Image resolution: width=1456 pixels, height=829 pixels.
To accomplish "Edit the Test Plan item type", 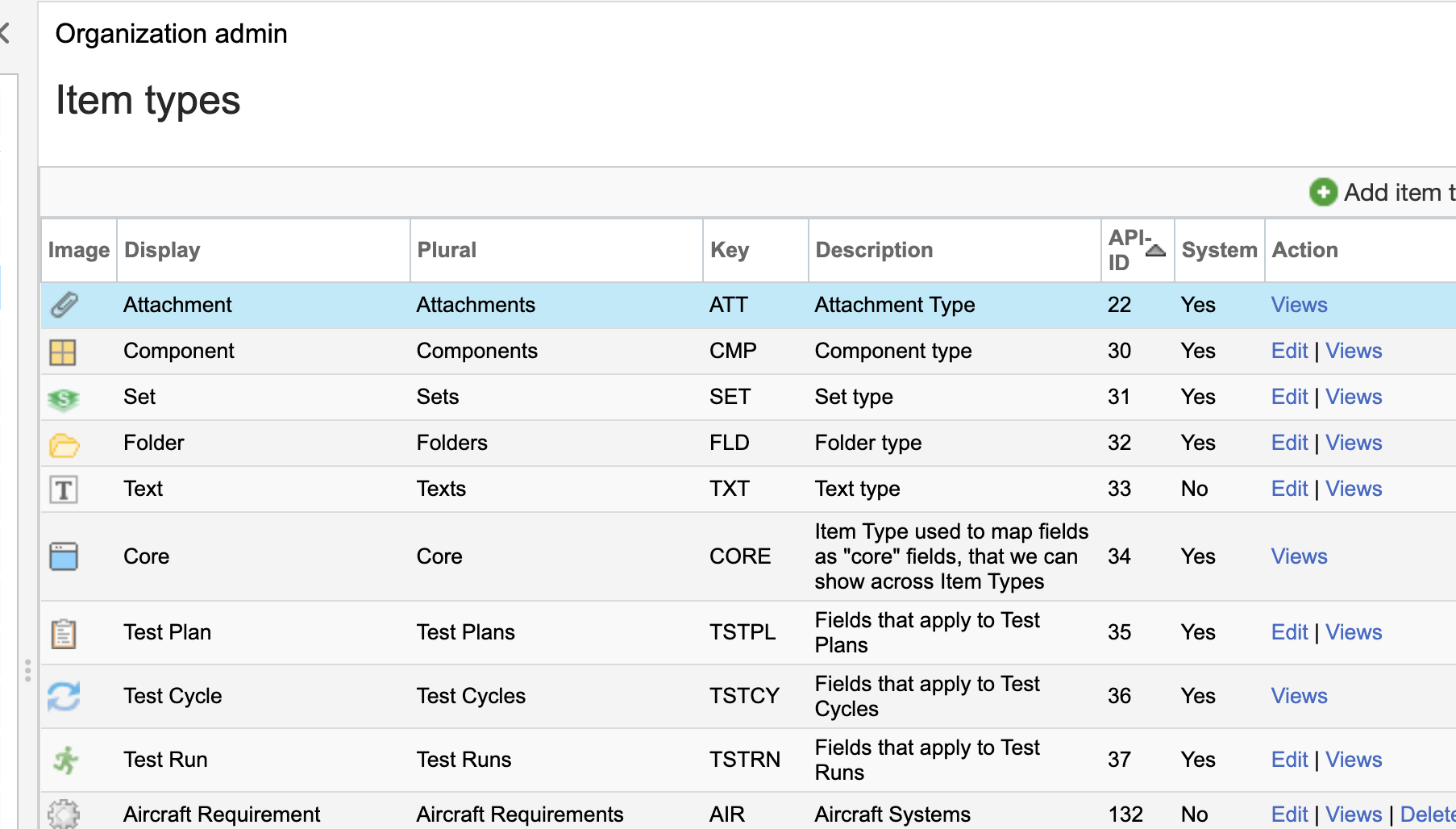I will tap(1288, 632).
